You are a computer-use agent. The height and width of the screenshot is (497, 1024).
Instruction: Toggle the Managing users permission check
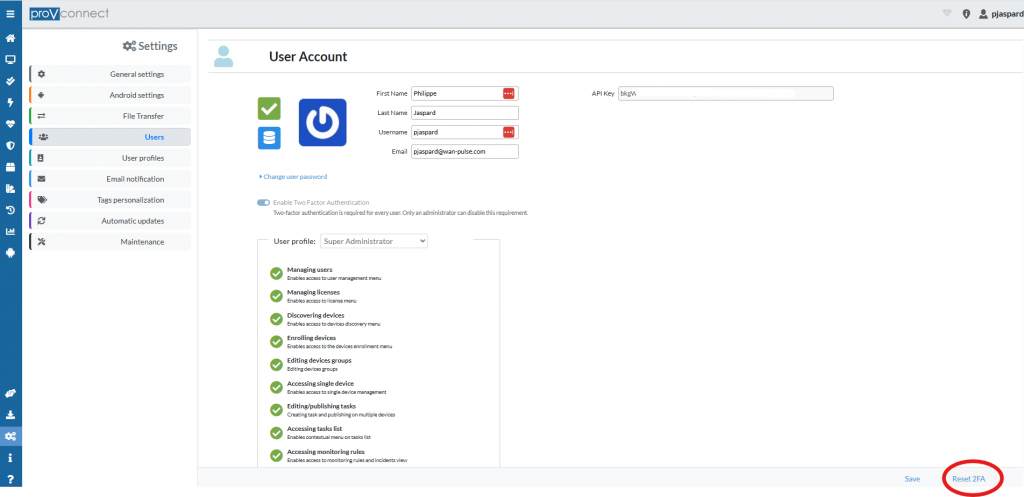click(x=276, y=273)
